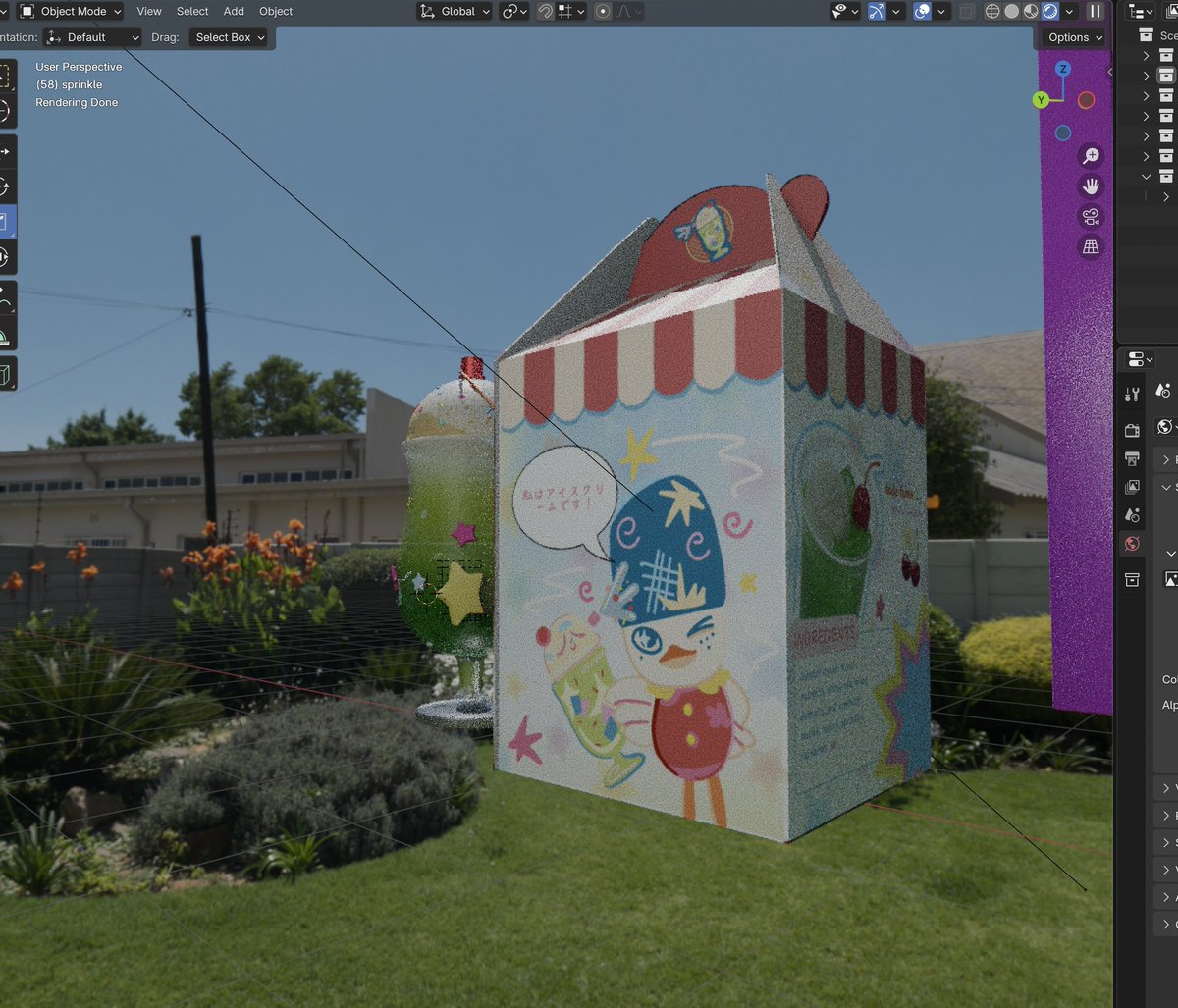Viewport: 1178px width, 1008px height.
Task: Click the Scene Collection icon in outliner
Action: [x=1146, y=35]
